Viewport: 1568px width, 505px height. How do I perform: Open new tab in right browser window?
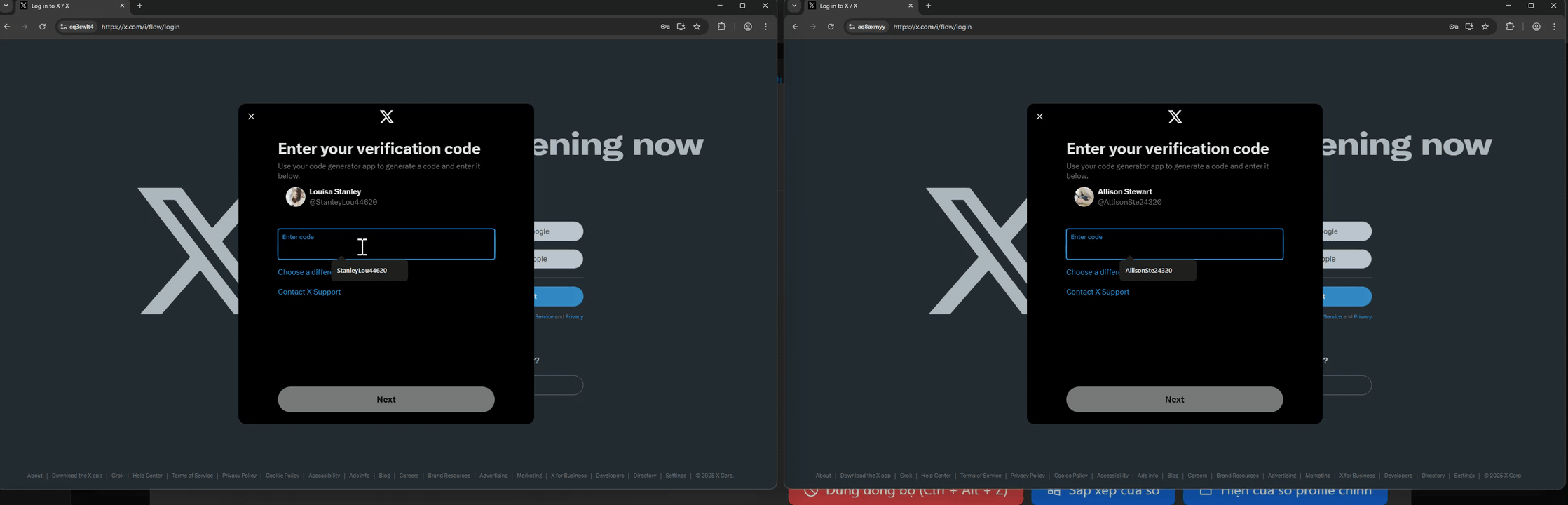tap(929, 6)
